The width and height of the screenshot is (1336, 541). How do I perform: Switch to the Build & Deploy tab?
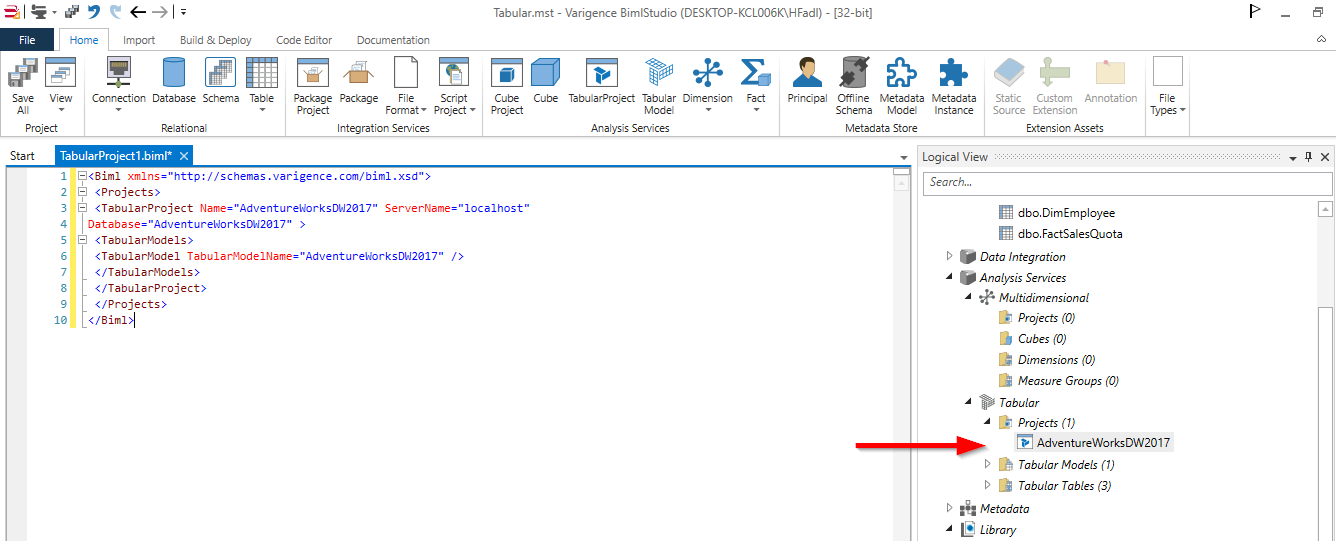tap(216, 40)
